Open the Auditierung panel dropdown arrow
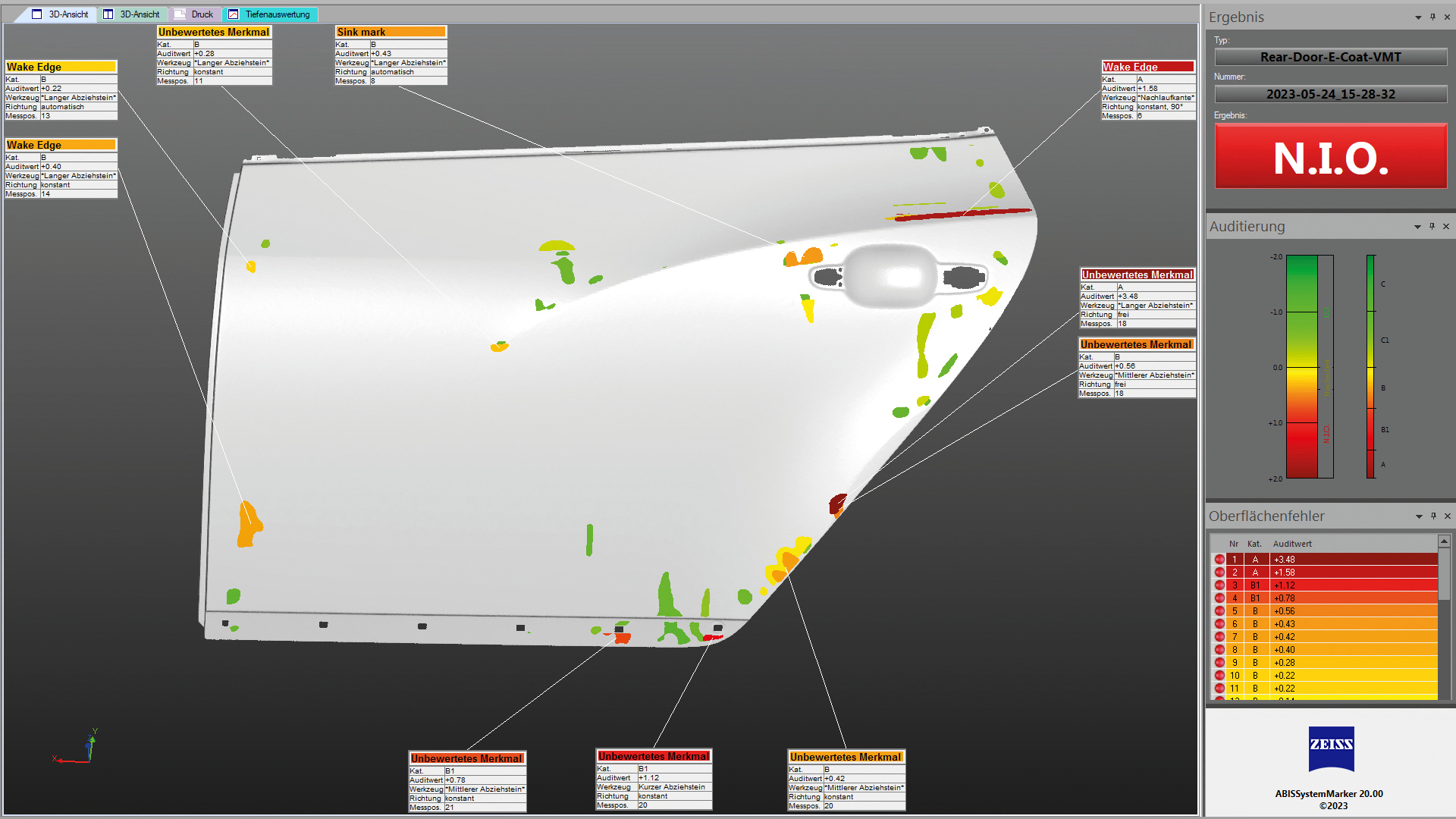This screenshot has height=819, width=1456. tap(1417, 227)
